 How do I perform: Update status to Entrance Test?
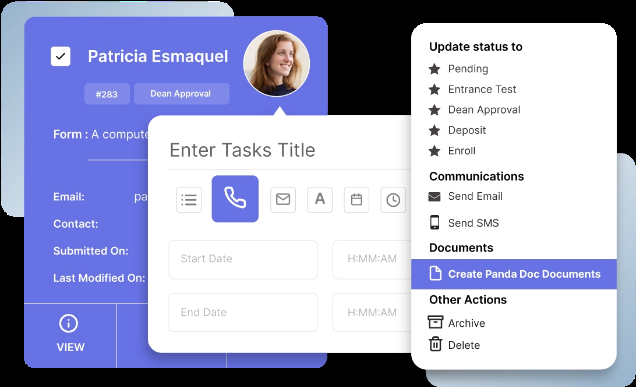coord(482,89)
